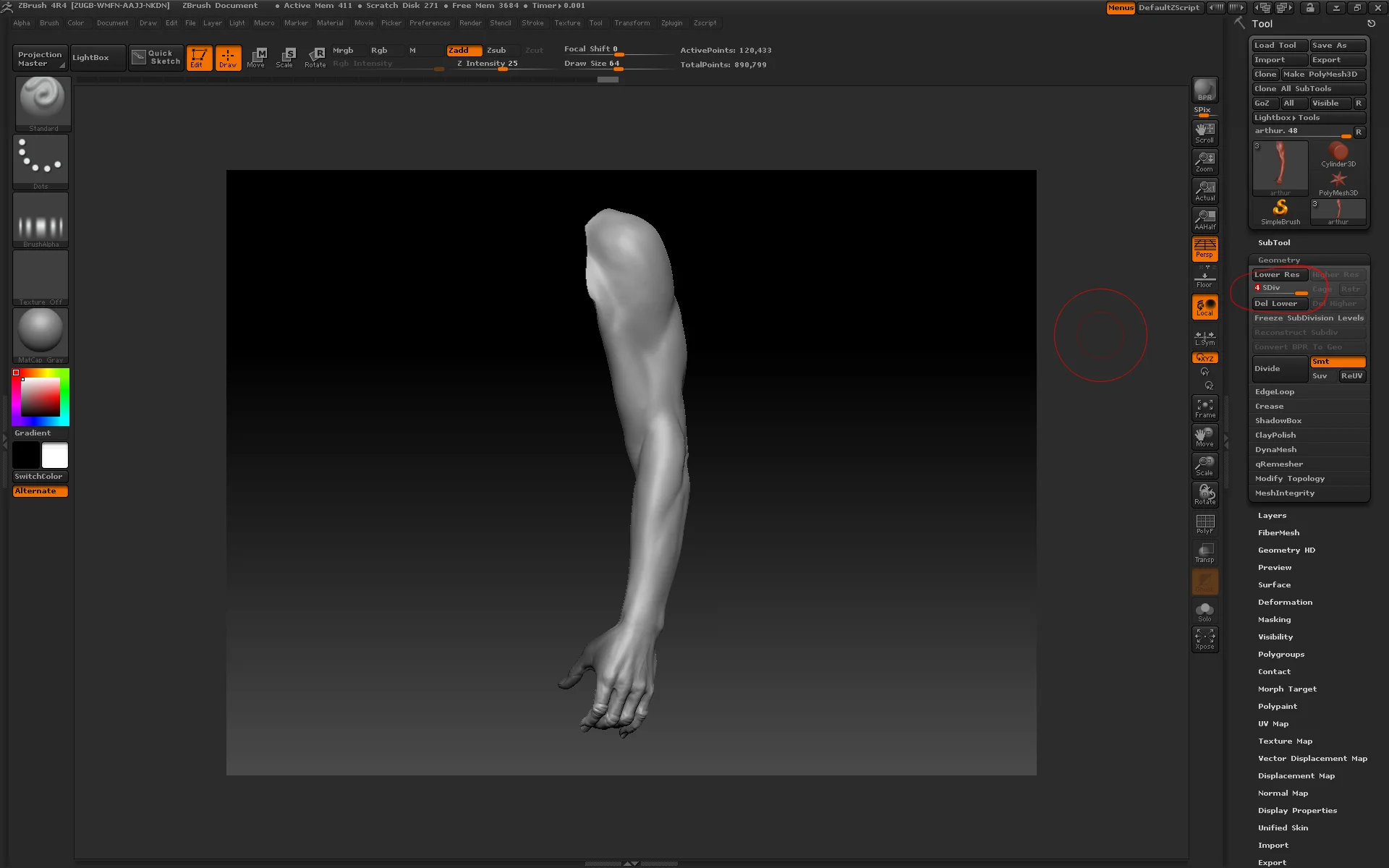The width and height of the screenshot is (1389, 868).
Task: Click the SwitchColor button
Action: point(41,477)
